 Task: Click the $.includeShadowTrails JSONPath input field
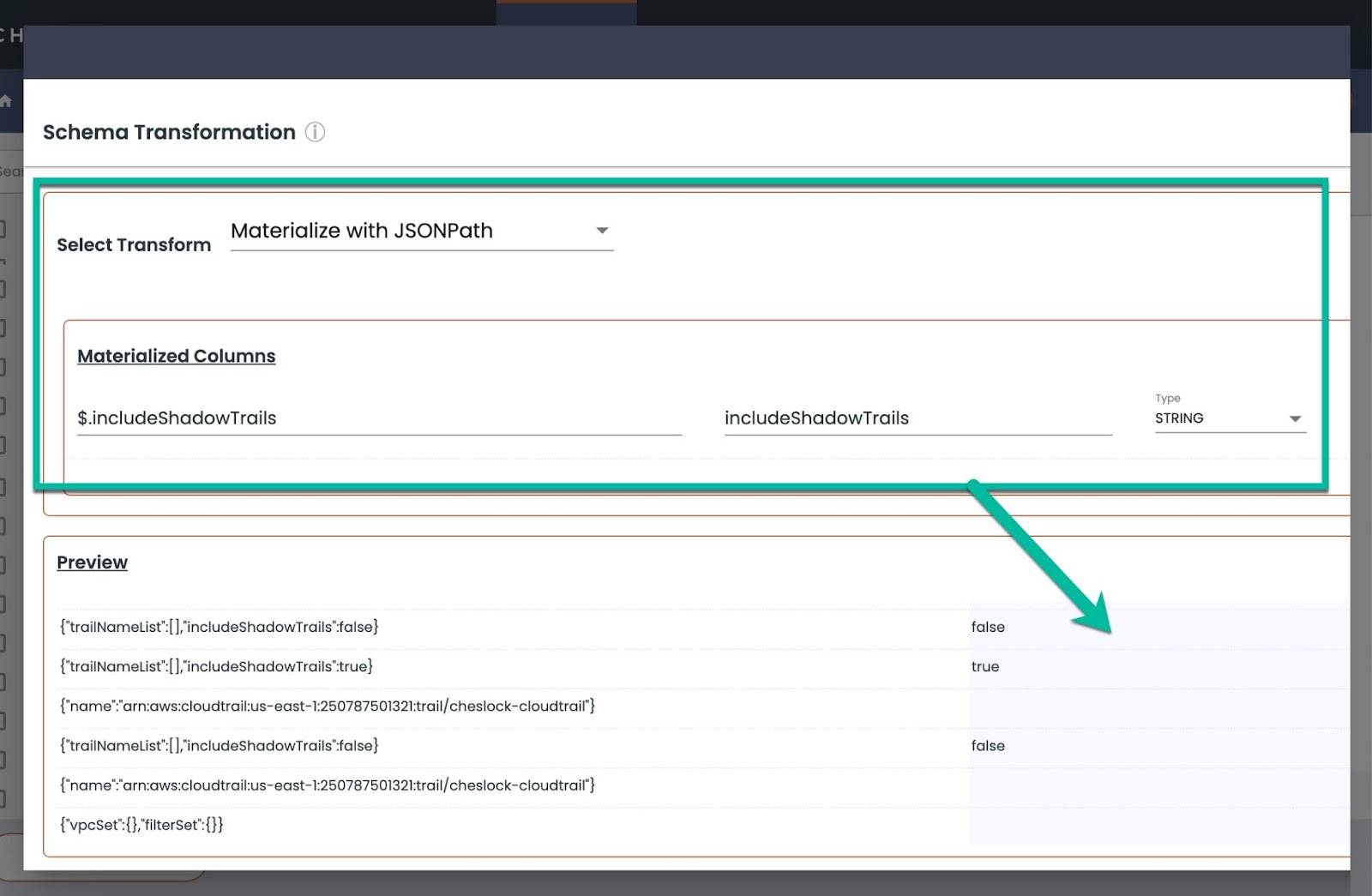(377, 418)
